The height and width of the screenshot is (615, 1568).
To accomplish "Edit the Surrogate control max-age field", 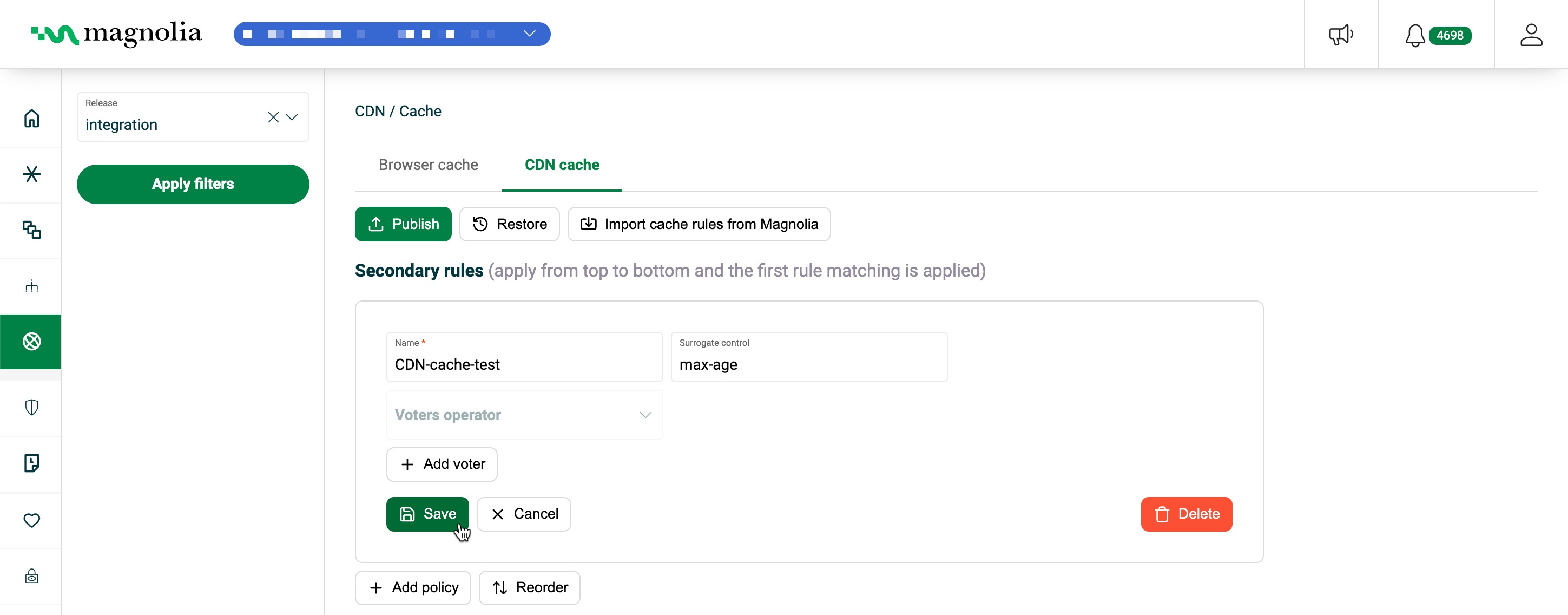I will click(x=808, y=364).
